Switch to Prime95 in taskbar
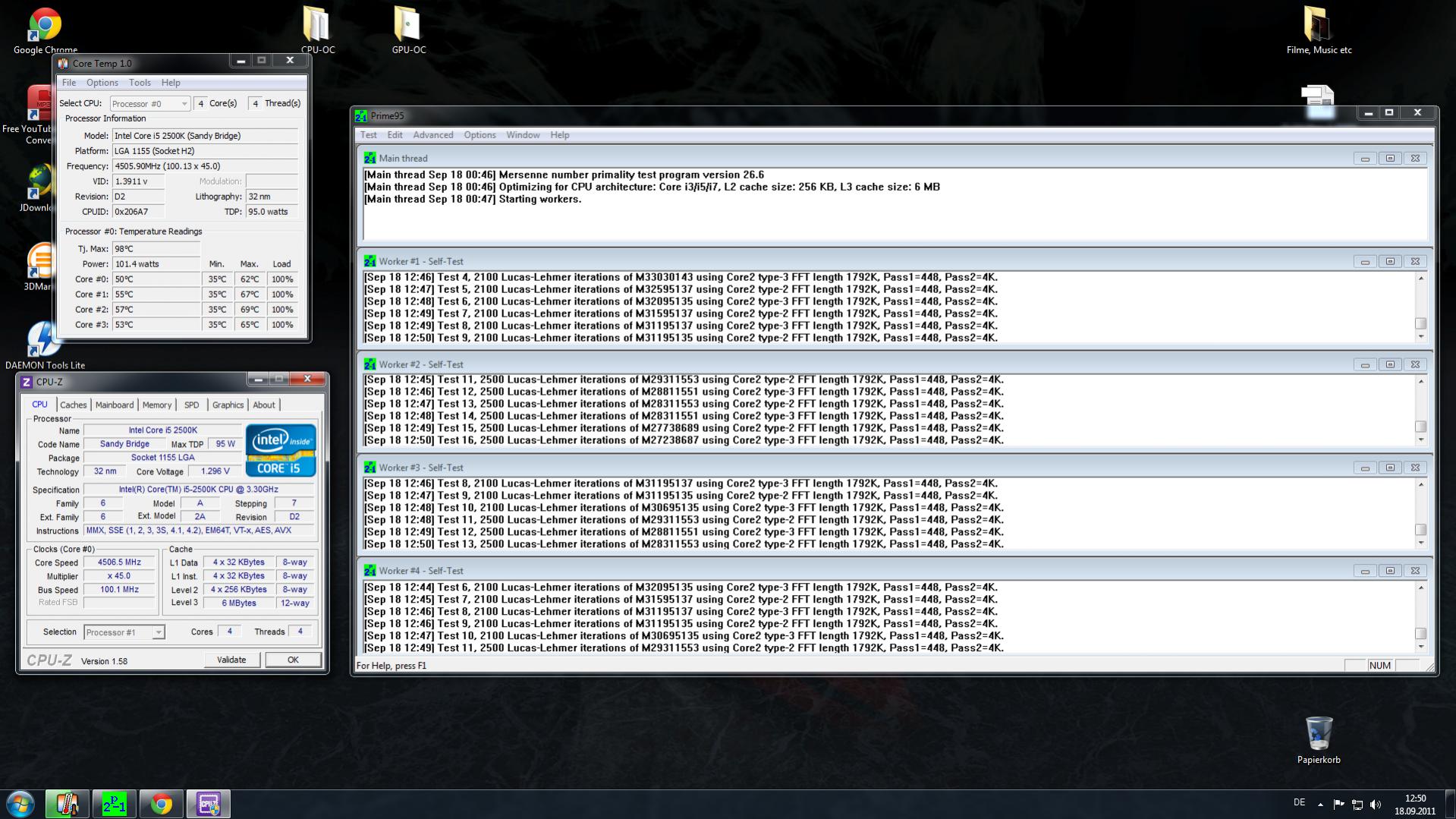The height and width of the screenshot is (819, 1456). point(114,804)
